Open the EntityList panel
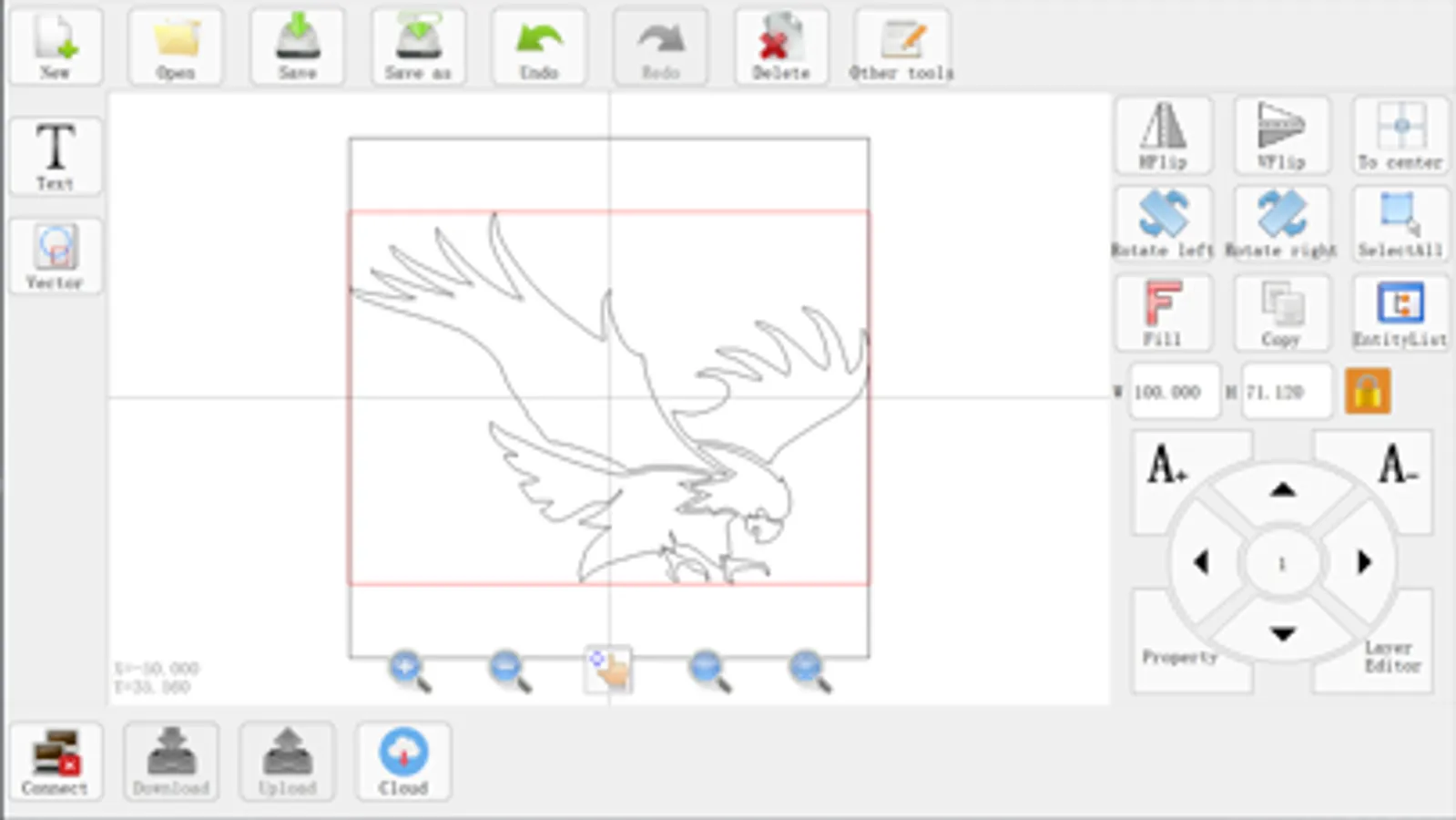 (1400, 313)
